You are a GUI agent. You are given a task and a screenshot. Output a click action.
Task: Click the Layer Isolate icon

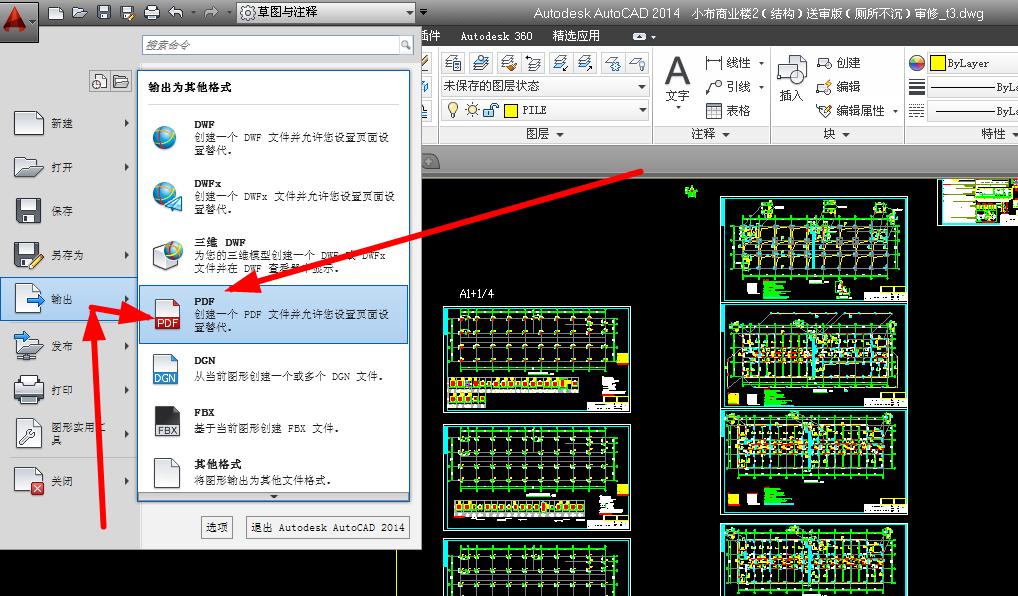coord(560,62)
